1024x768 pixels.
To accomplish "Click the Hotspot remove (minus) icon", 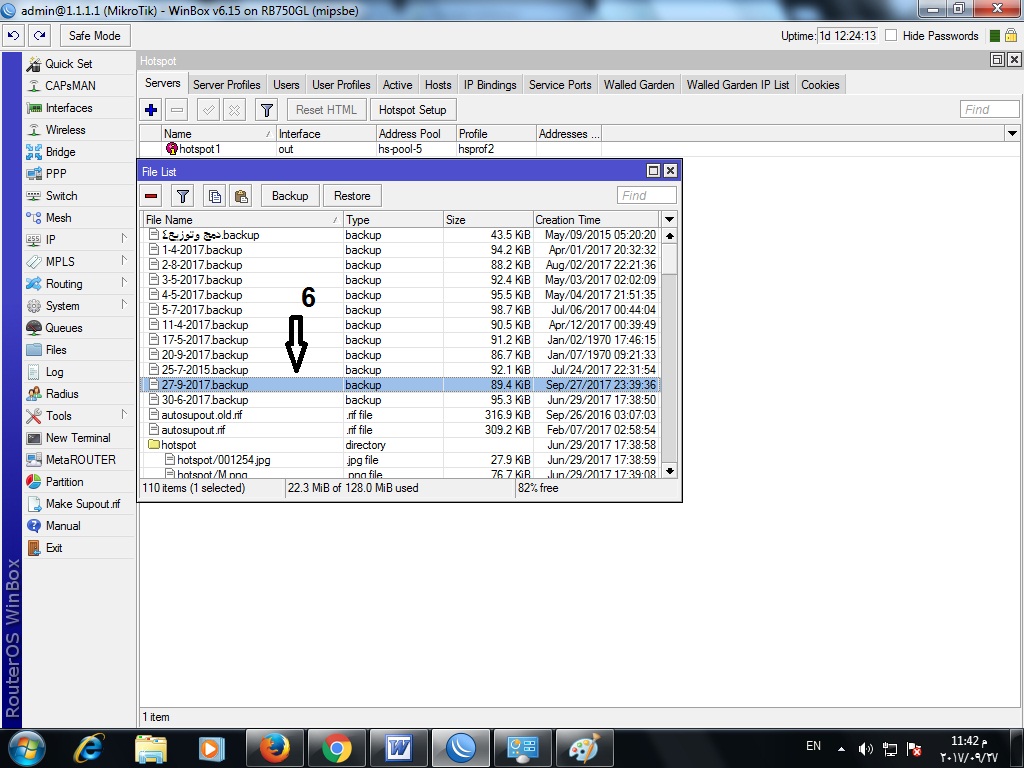I will (x=177, y=110).
